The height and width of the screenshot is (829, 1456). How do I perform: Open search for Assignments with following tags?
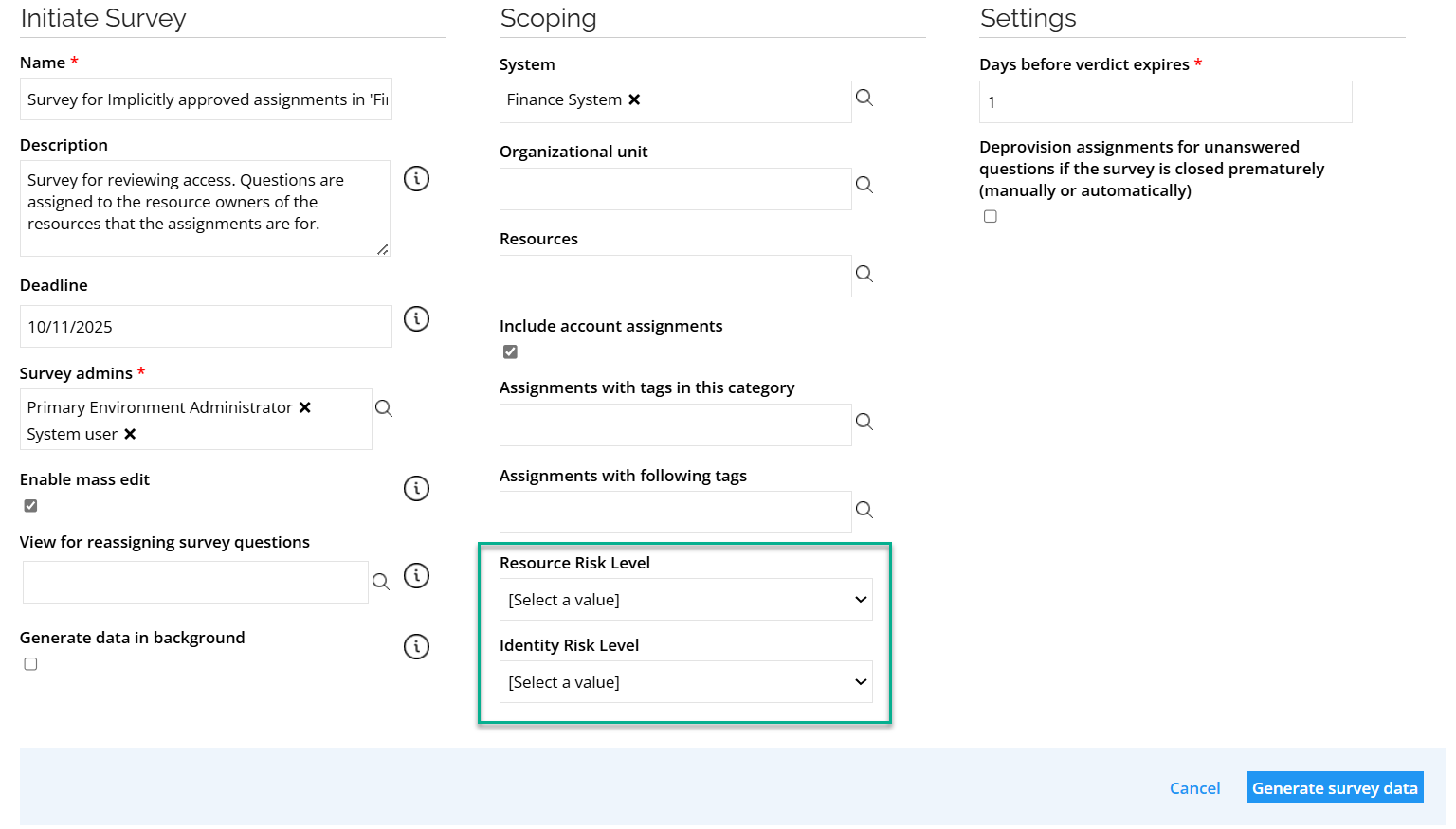click(864, 510)
